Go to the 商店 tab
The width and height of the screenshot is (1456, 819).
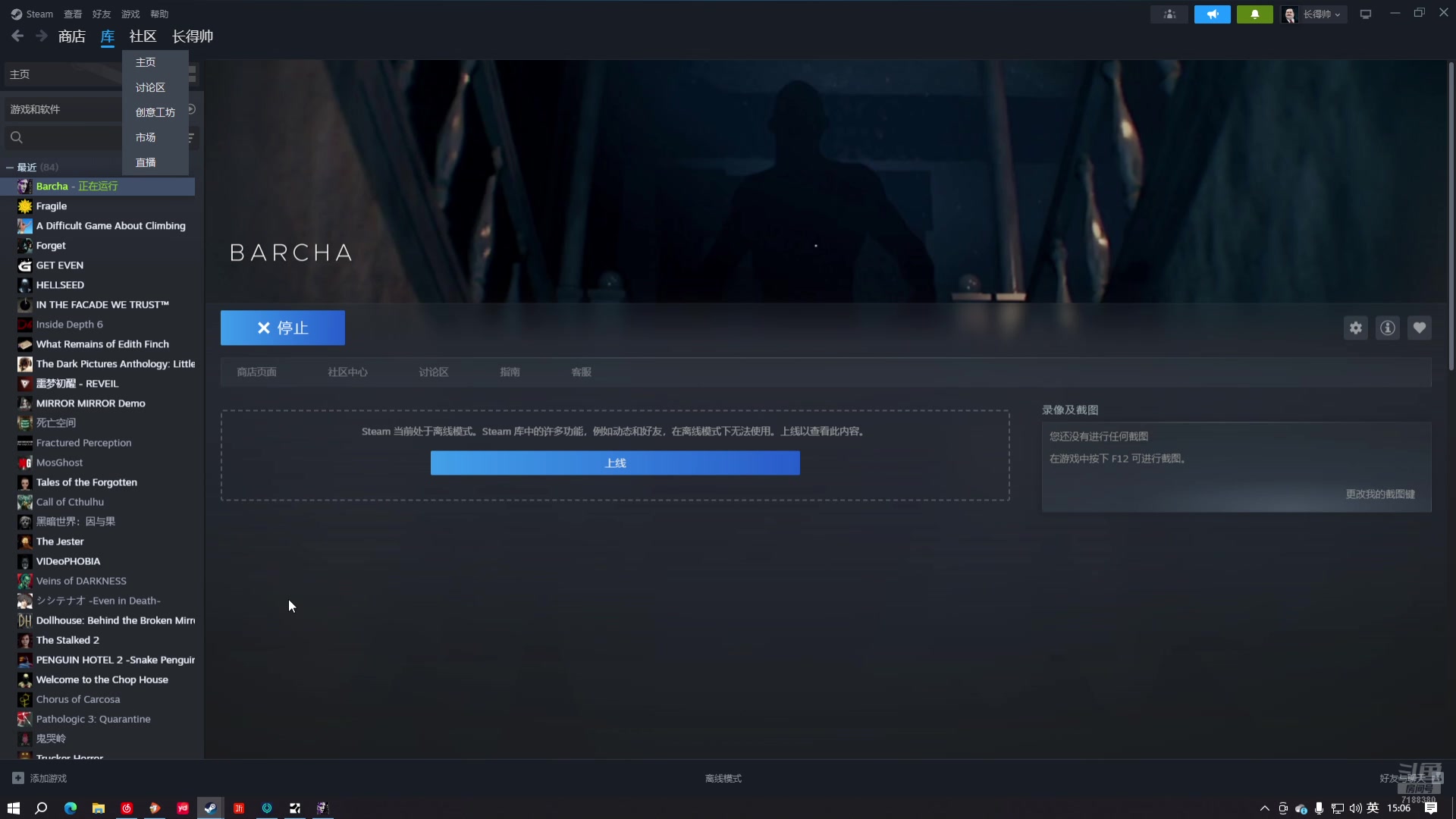[x=72, y=36]
